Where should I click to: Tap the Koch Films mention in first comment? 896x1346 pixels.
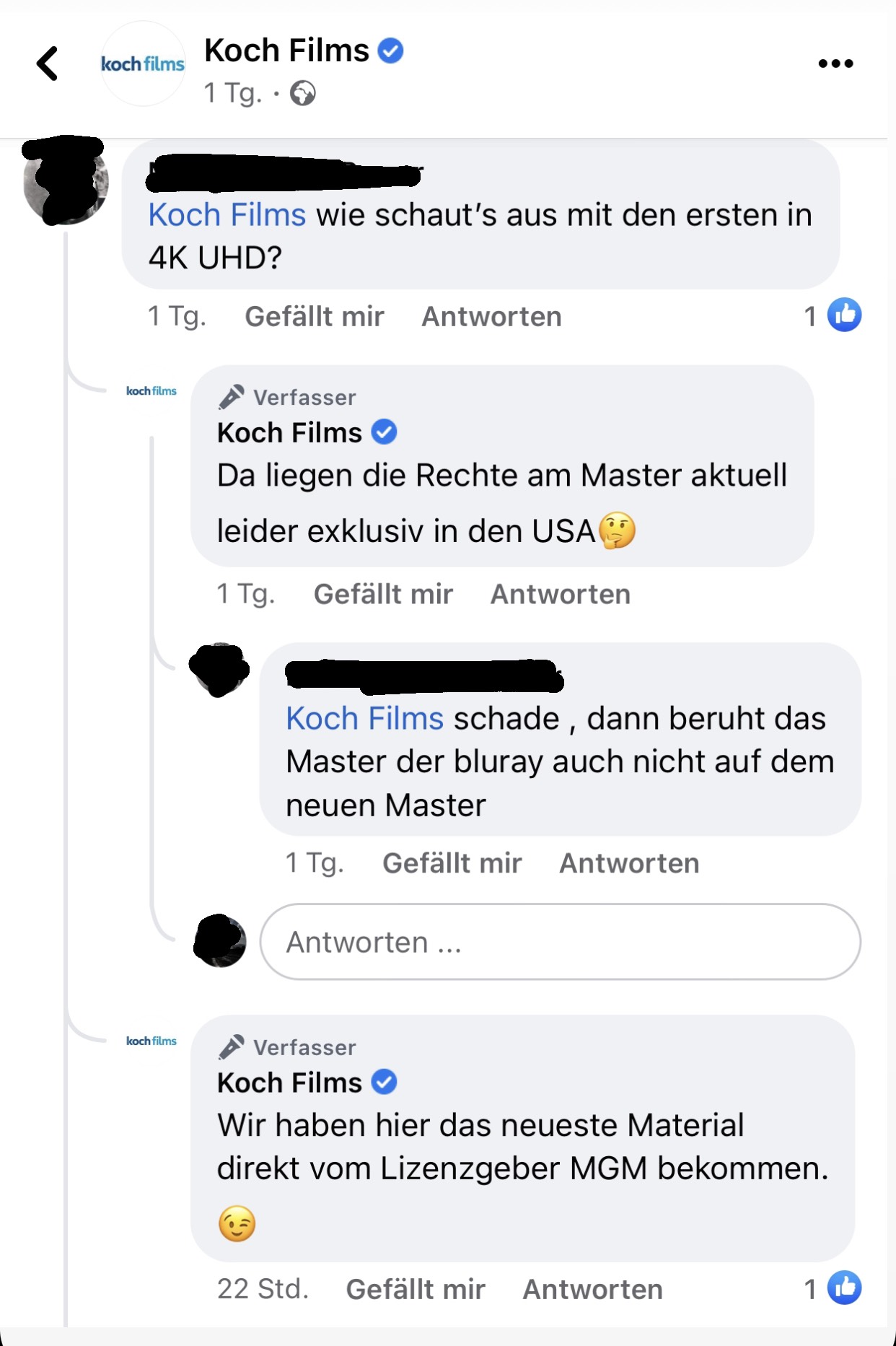point(227,215)
